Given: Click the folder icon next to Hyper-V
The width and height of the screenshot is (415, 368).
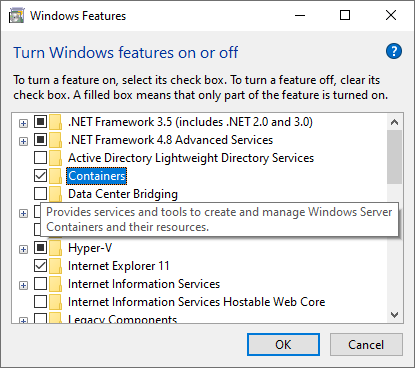Looking at the screenshot, I should [x=55, y=248].
